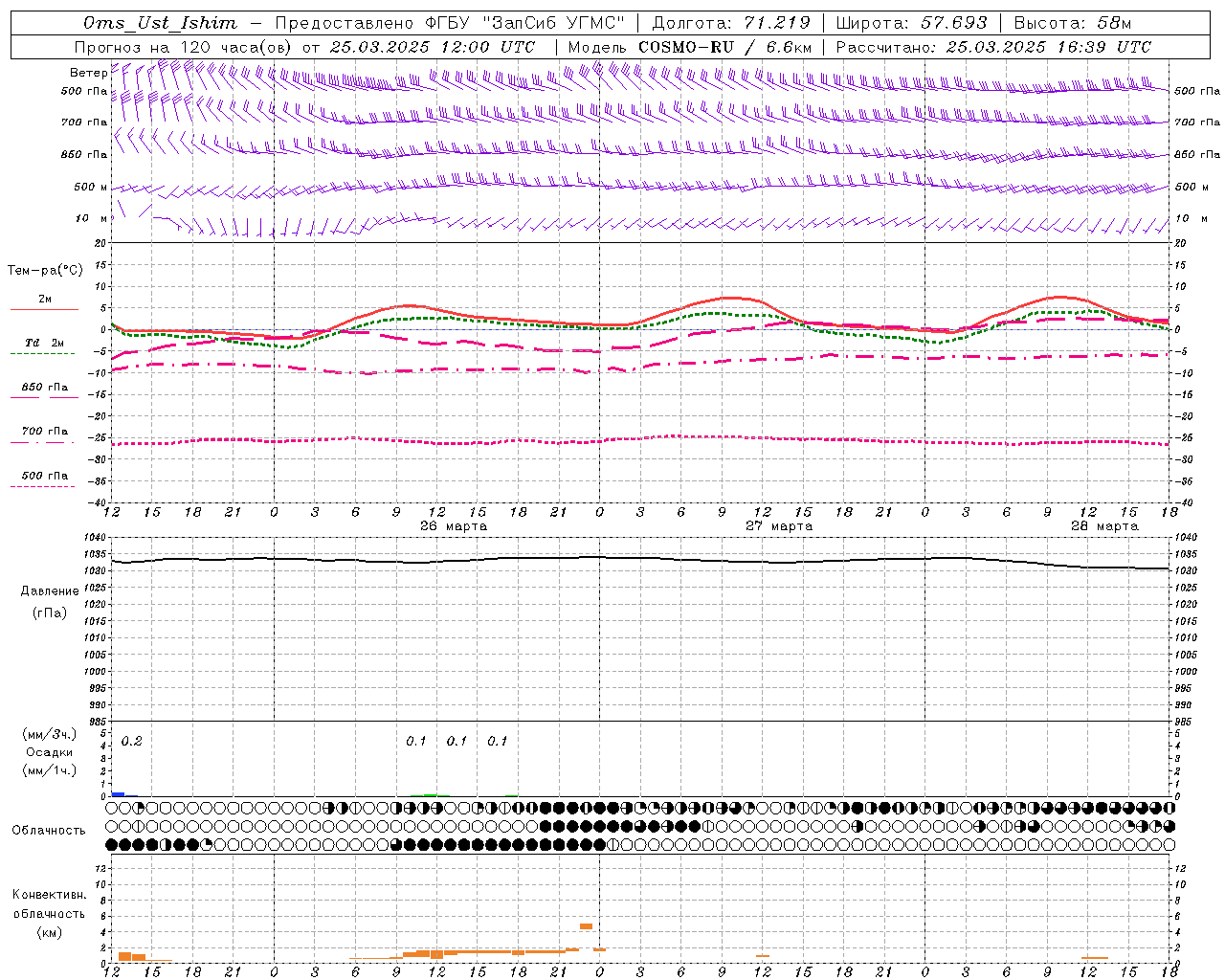Screen dimensions: 1225x980
Task: Click the (гПа) unit label under Давление
Action: tap(50, 612)
